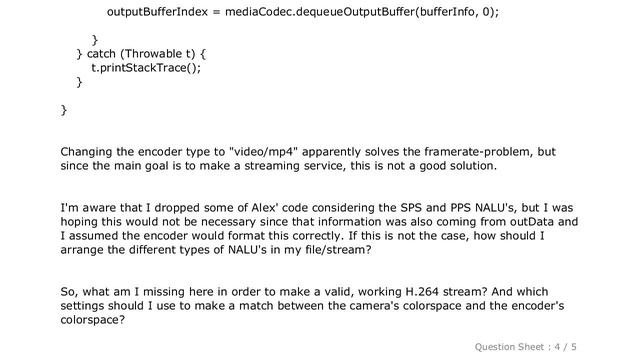Click the 't.printStackTrace();' line
This screenshot has width=640, height=360.
click(x=146, y=68)
